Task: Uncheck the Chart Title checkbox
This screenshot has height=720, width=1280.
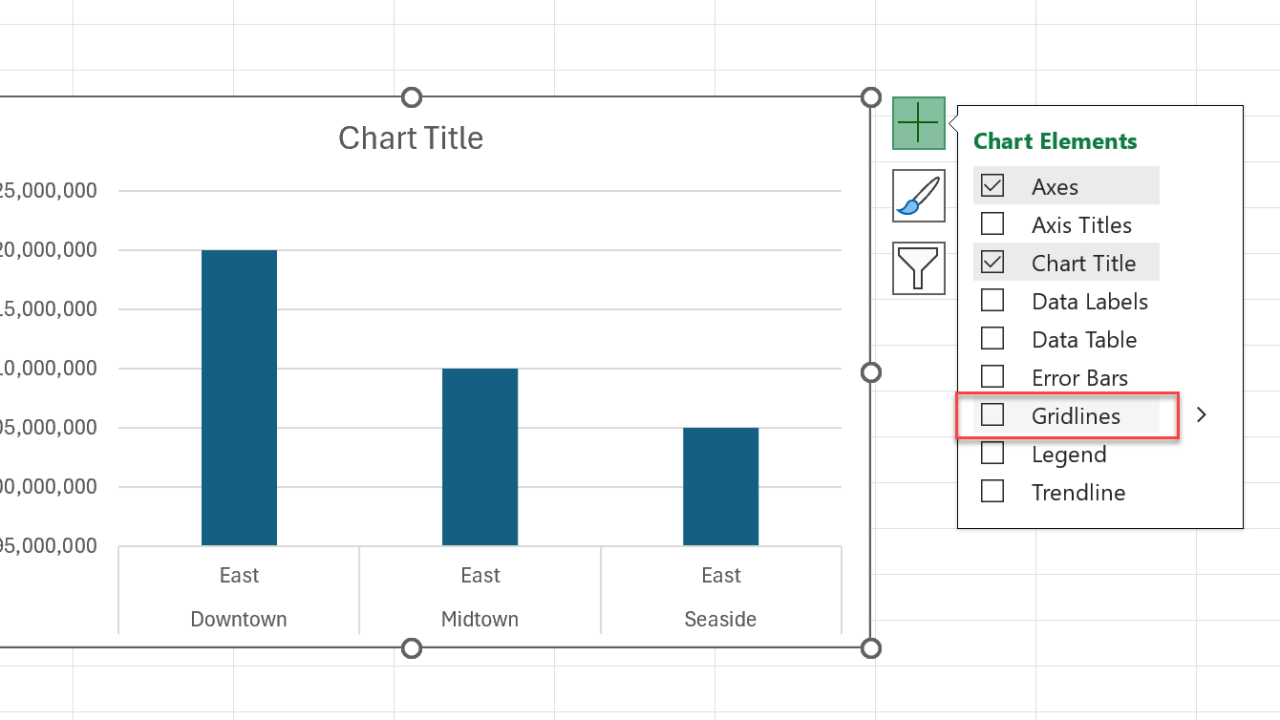Action: pyautogui.click(x=992, y=263)
